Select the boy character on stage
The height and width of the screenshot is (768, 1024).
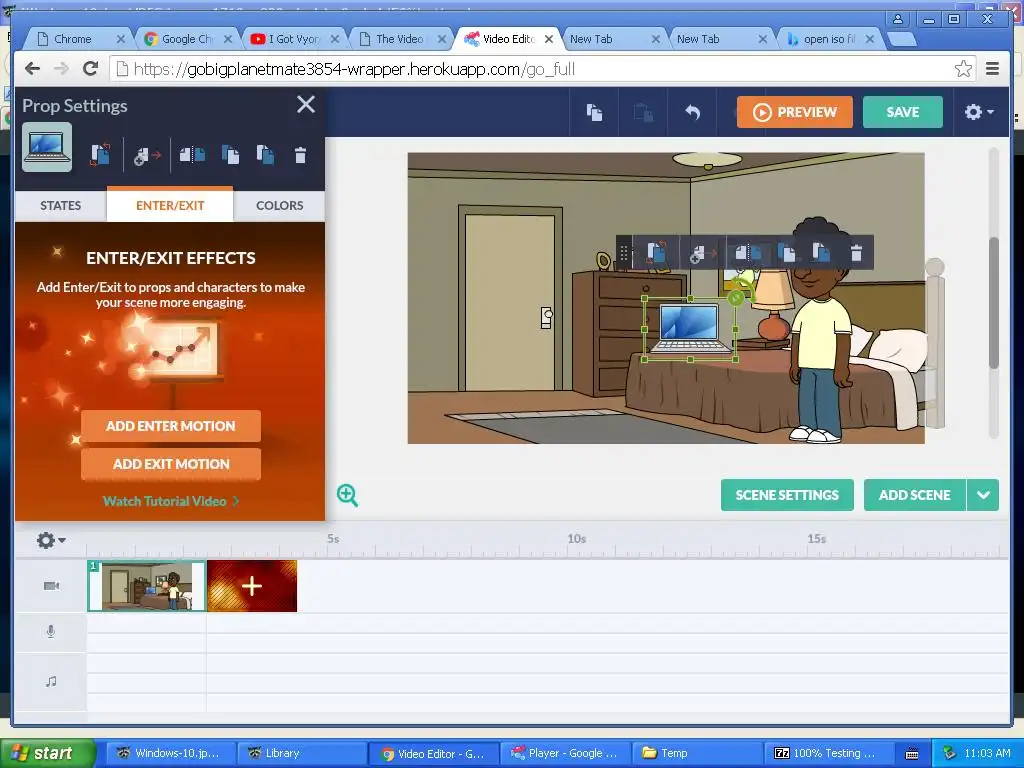click(x=819, y=331)
